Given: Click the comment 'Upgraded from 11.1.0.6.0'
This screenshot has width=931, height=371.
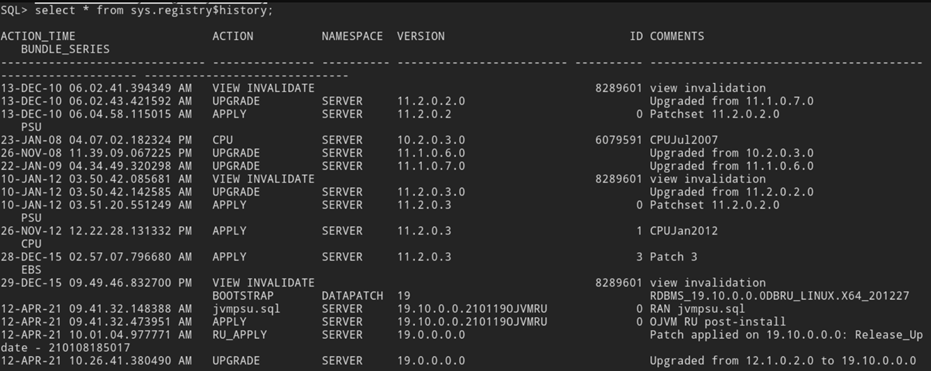Looking at the screenshot, I should click(x=732, y=166).
